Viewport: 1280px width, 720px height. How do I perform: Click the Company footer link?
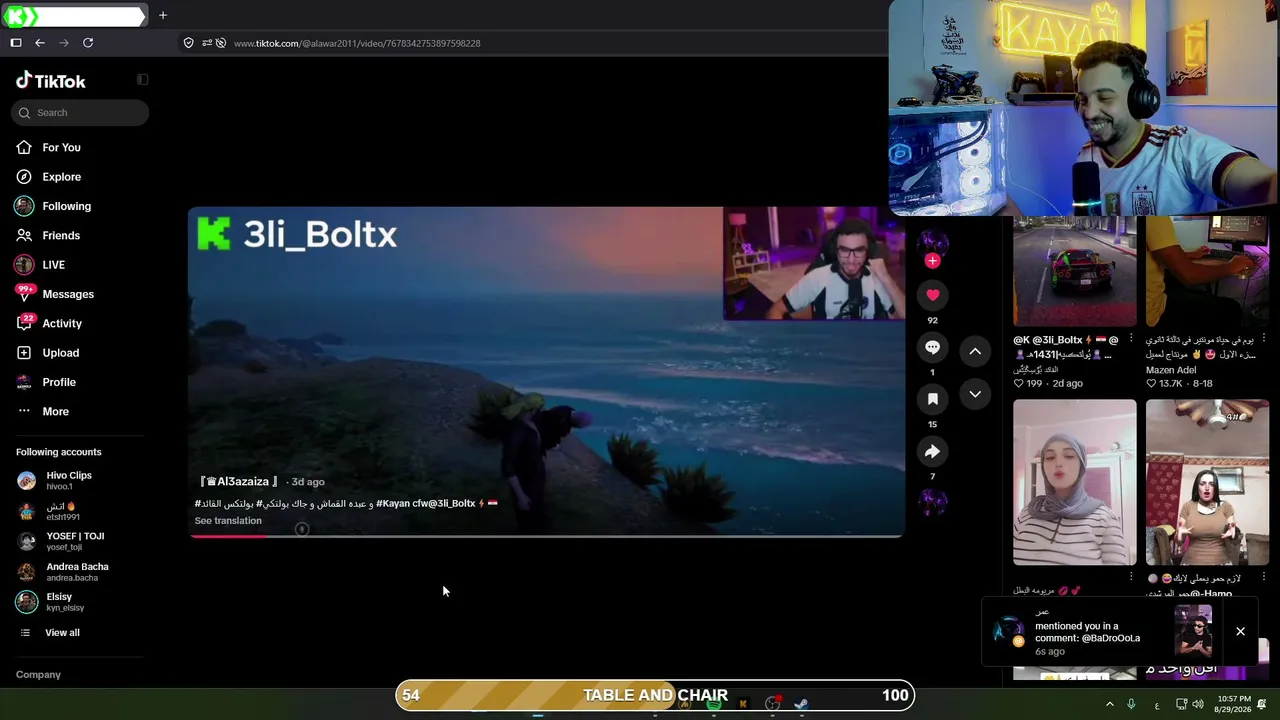pos(38,675)
